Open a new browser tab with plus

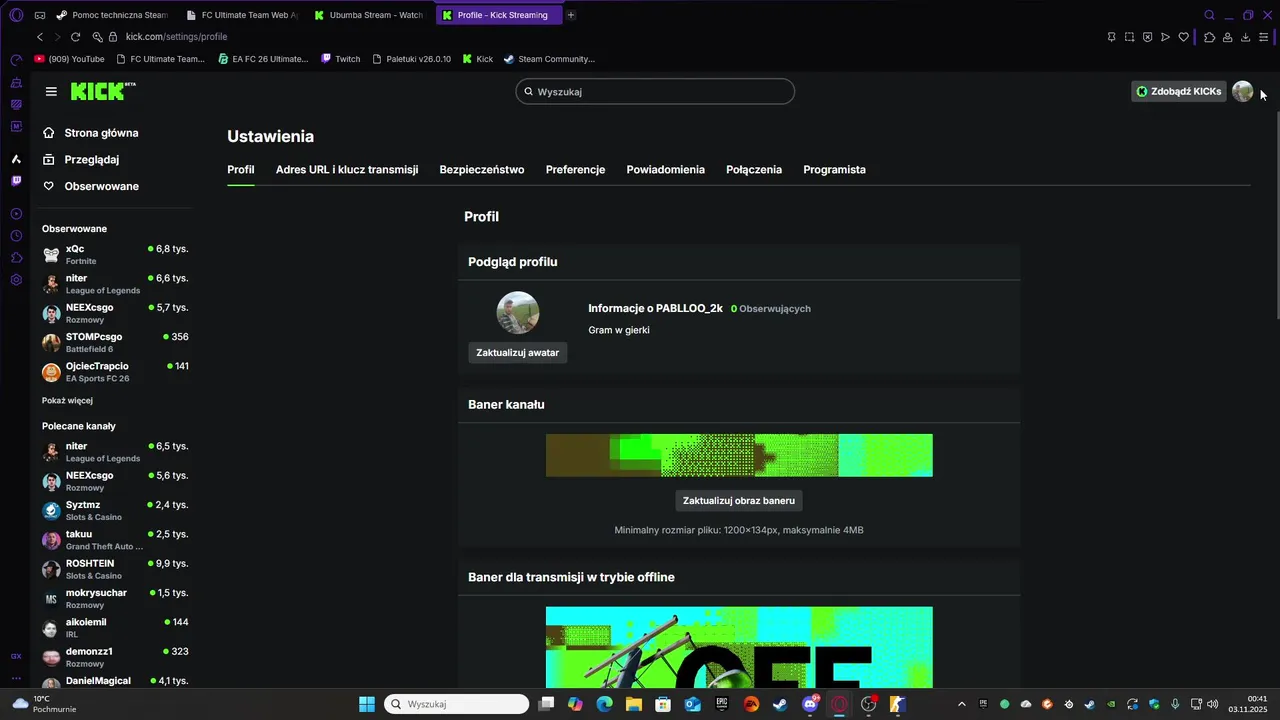[x=571, y=15]
